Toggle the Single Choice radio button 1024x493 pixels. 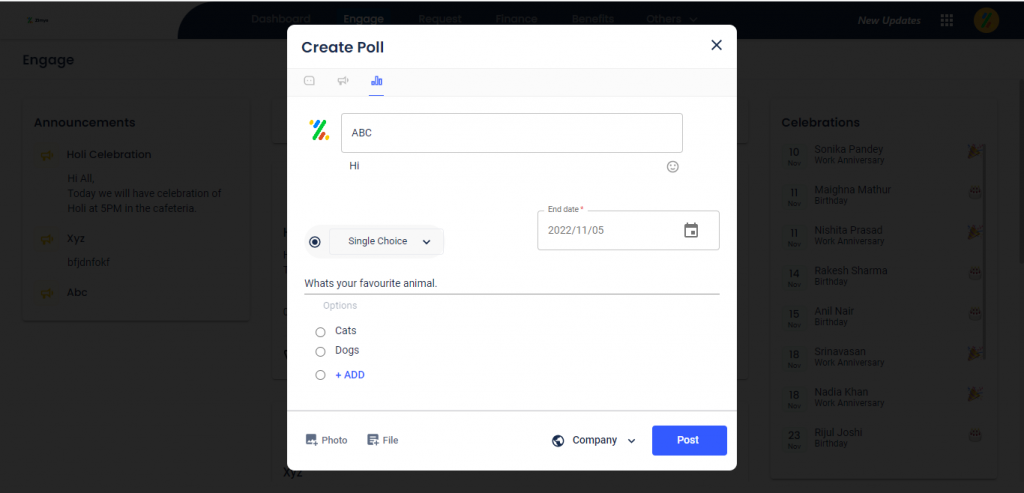[315, 242]
